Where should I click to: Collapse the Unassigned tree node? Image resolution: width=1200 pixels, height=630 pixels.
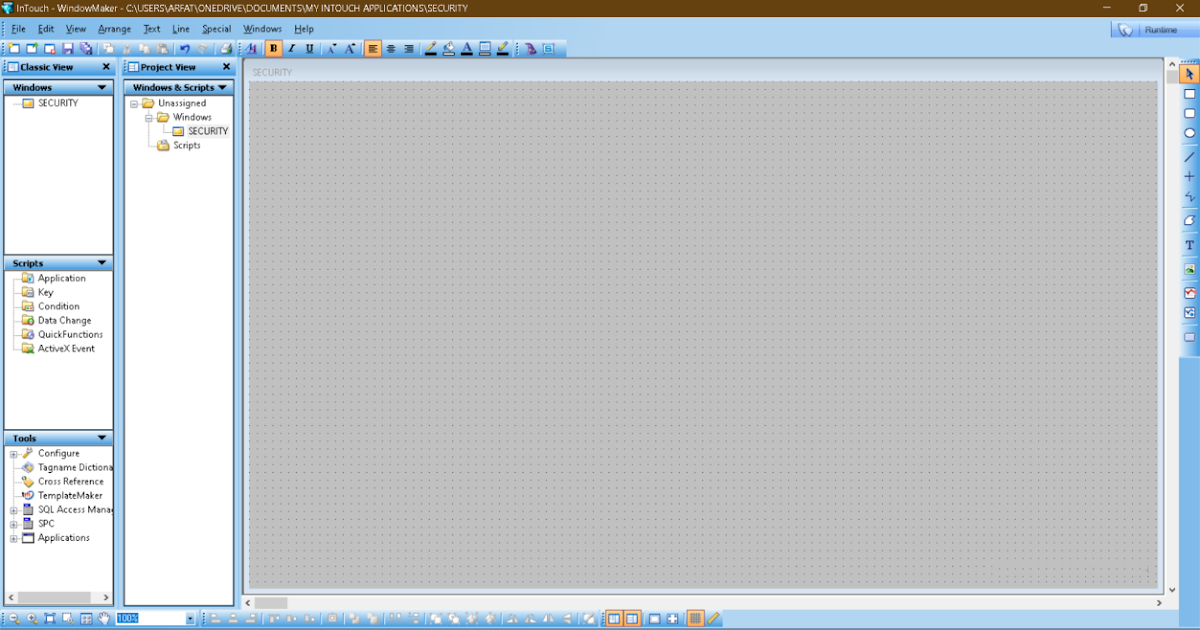136,102
